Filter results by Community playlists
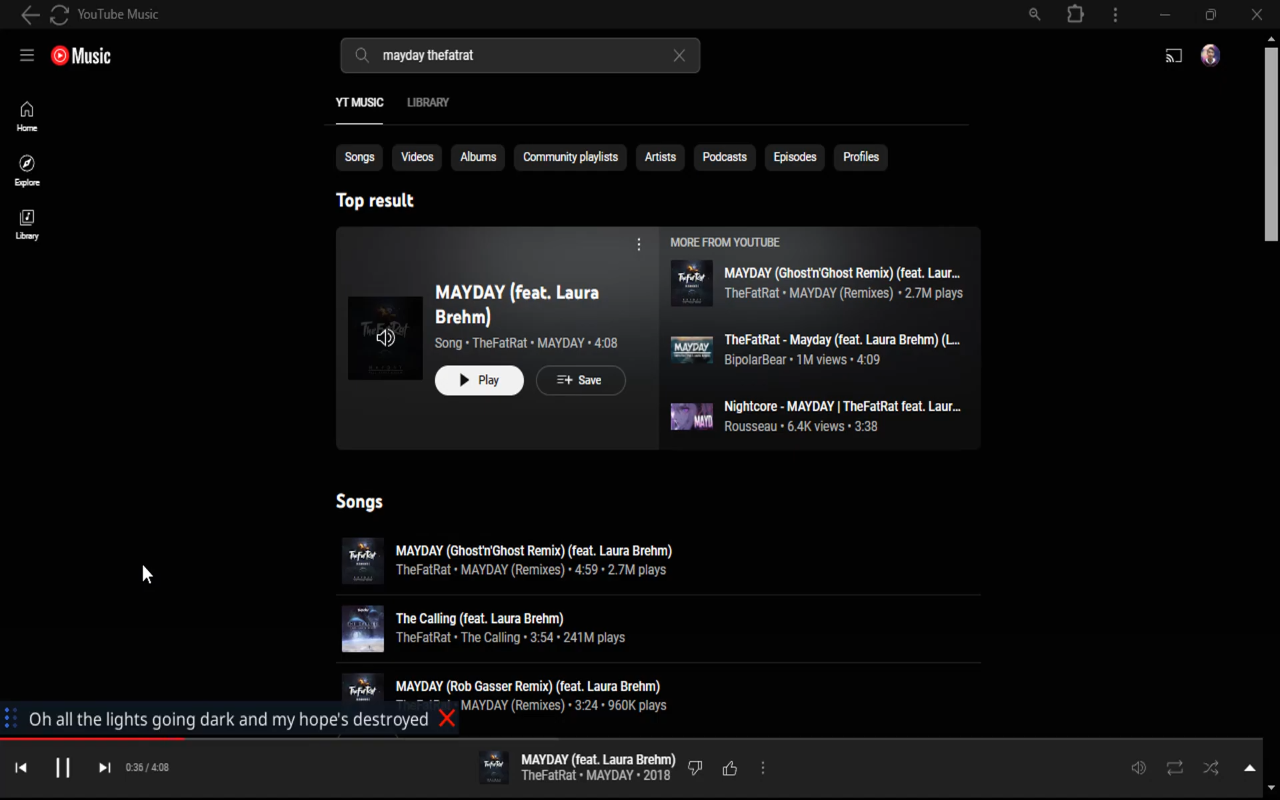This screenshot has width=1280, height=800. 570,157
